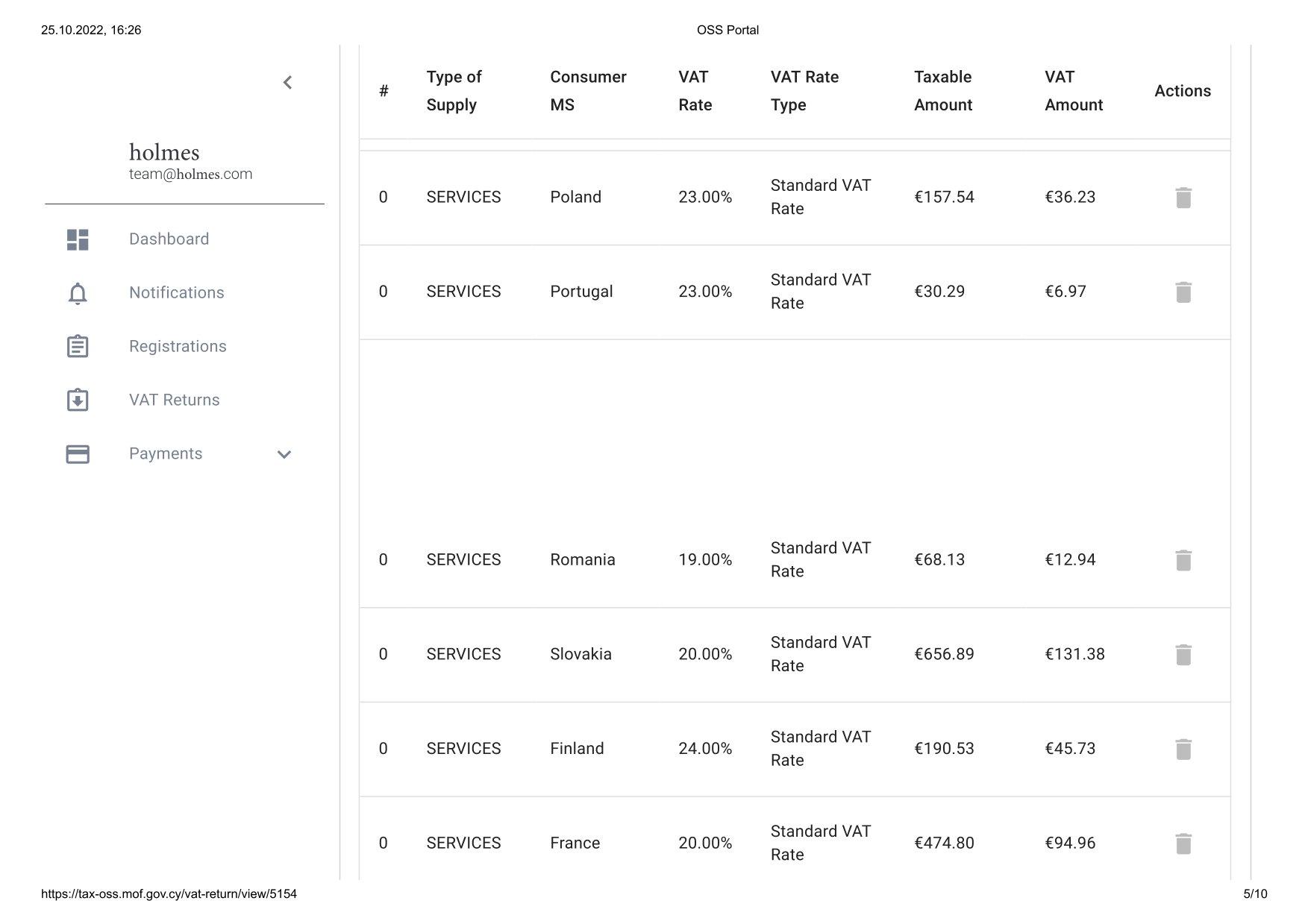Click the Registrations clipboard icon

pyautogui.click(x=78, y=346)
